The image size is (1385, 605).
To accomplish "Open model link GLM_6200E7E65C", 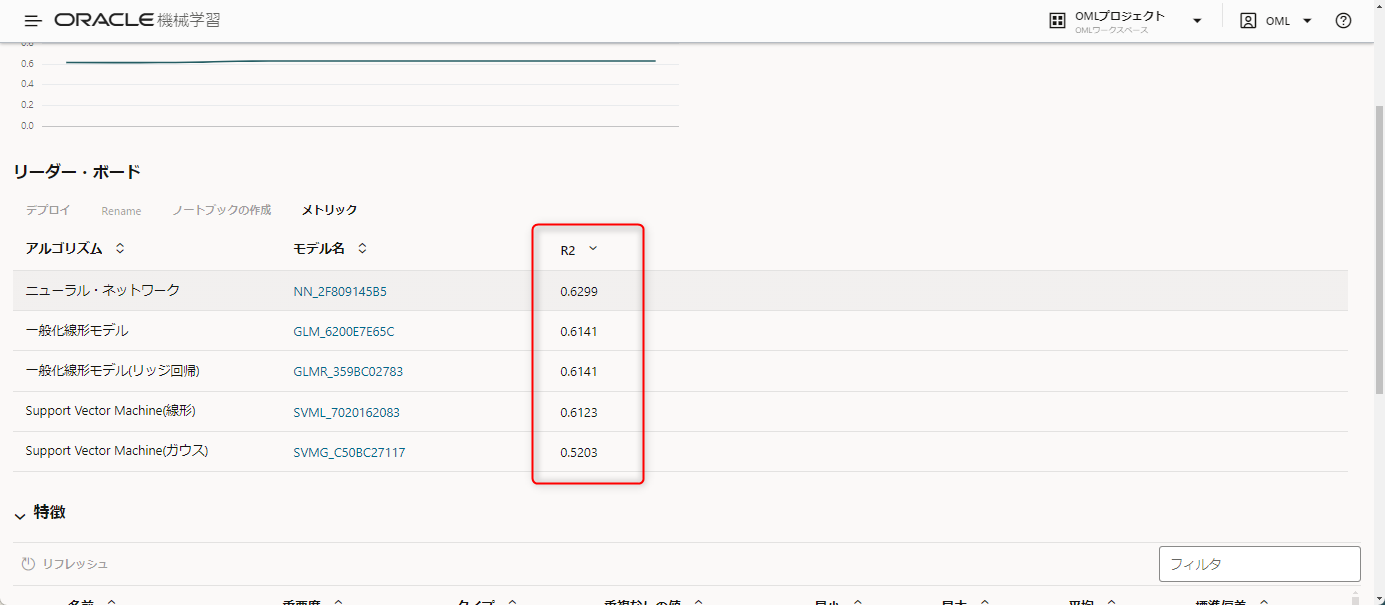I will (344, 331).
